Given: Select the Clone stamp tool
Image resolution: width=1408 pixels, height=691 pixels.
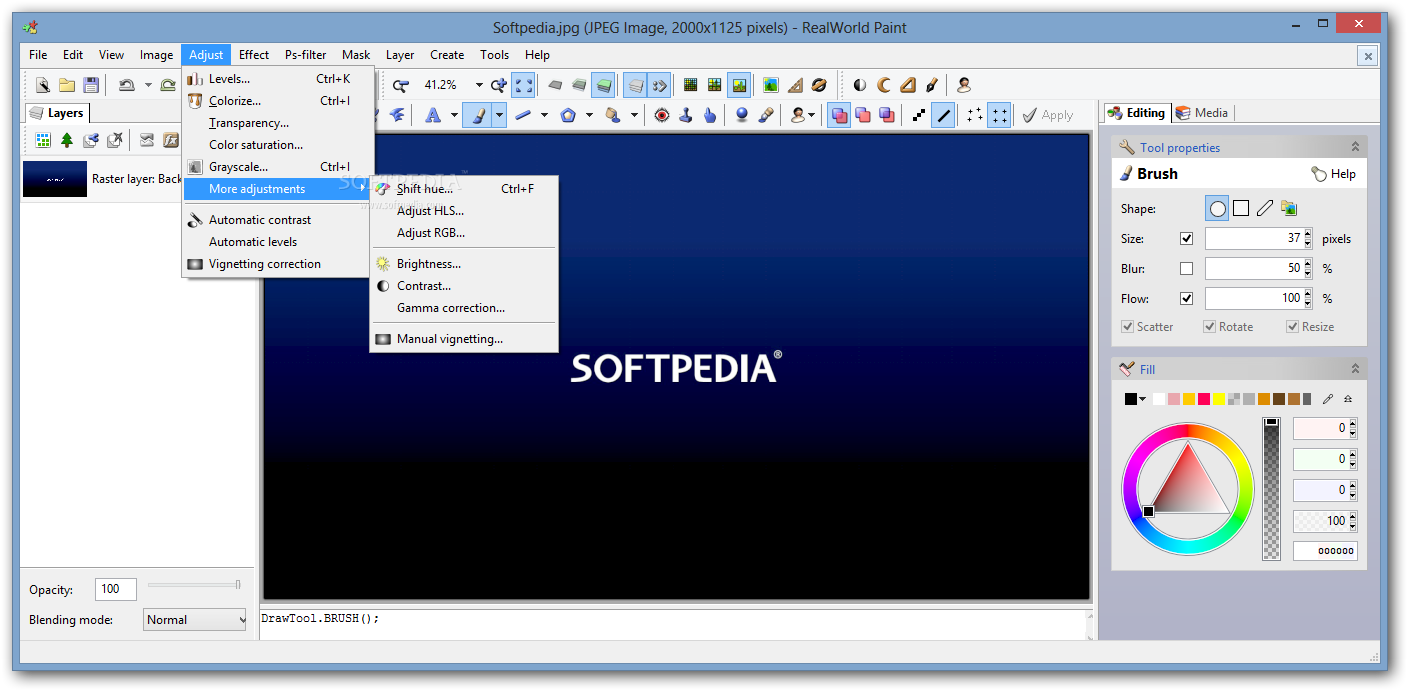Looking at the screenshot, I should pyautogui.click(x=686, y=115).
